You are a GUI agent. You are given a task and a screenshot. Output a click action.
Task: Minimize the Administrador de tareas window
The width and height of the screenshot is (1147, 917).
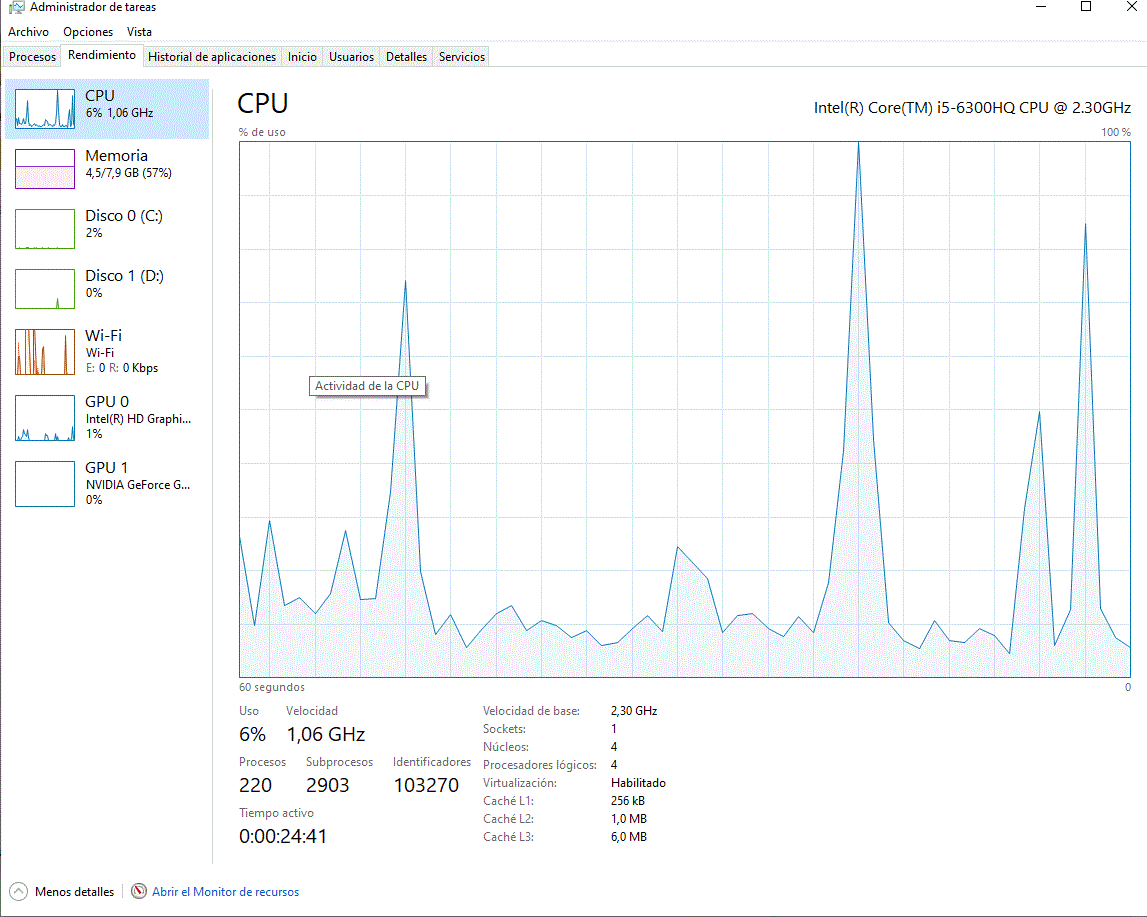[x=1041, y=7]
